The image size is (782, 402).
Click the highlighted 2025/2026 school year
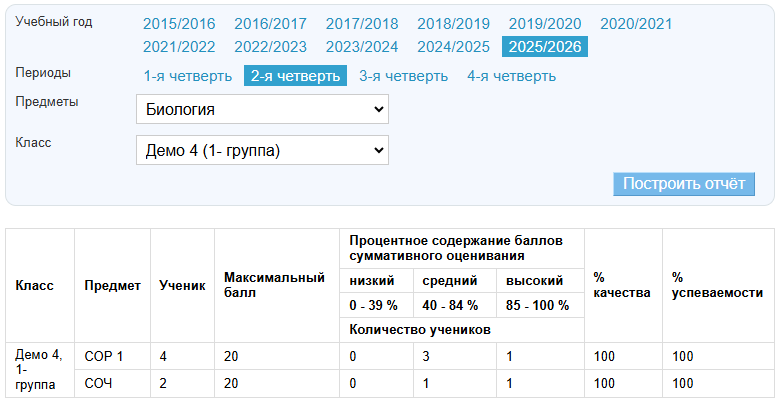pyautogui.click(x=545, y=46)
